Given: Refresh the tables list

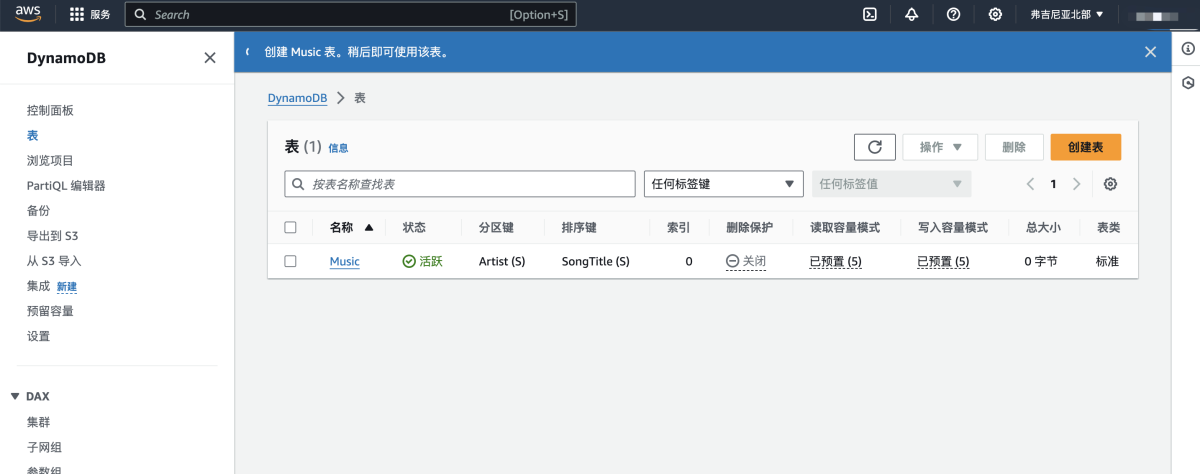Looking at the screenshot, I should (875, 147).
